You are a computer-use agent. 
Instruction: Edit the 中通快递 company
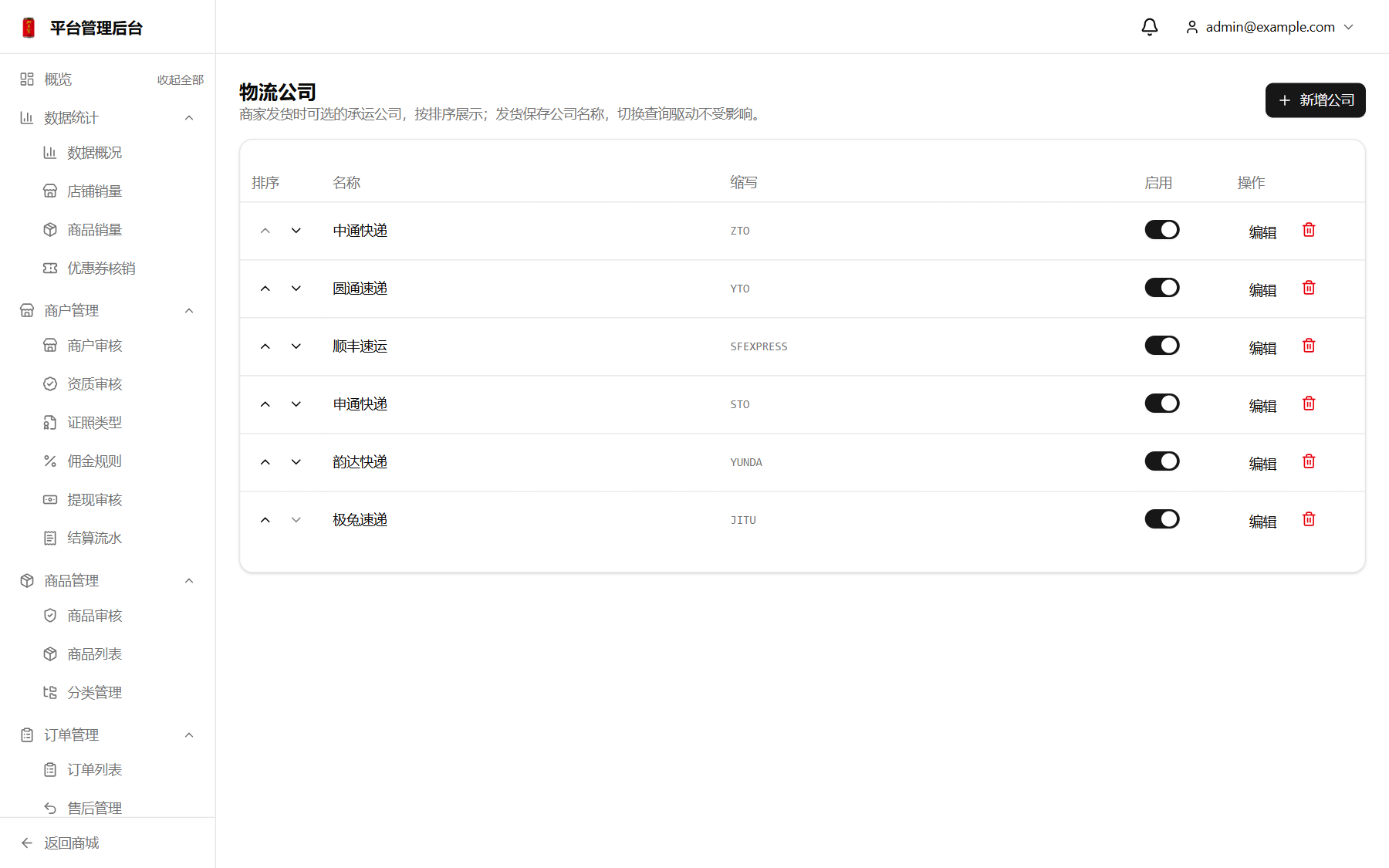coord(1262,232)
